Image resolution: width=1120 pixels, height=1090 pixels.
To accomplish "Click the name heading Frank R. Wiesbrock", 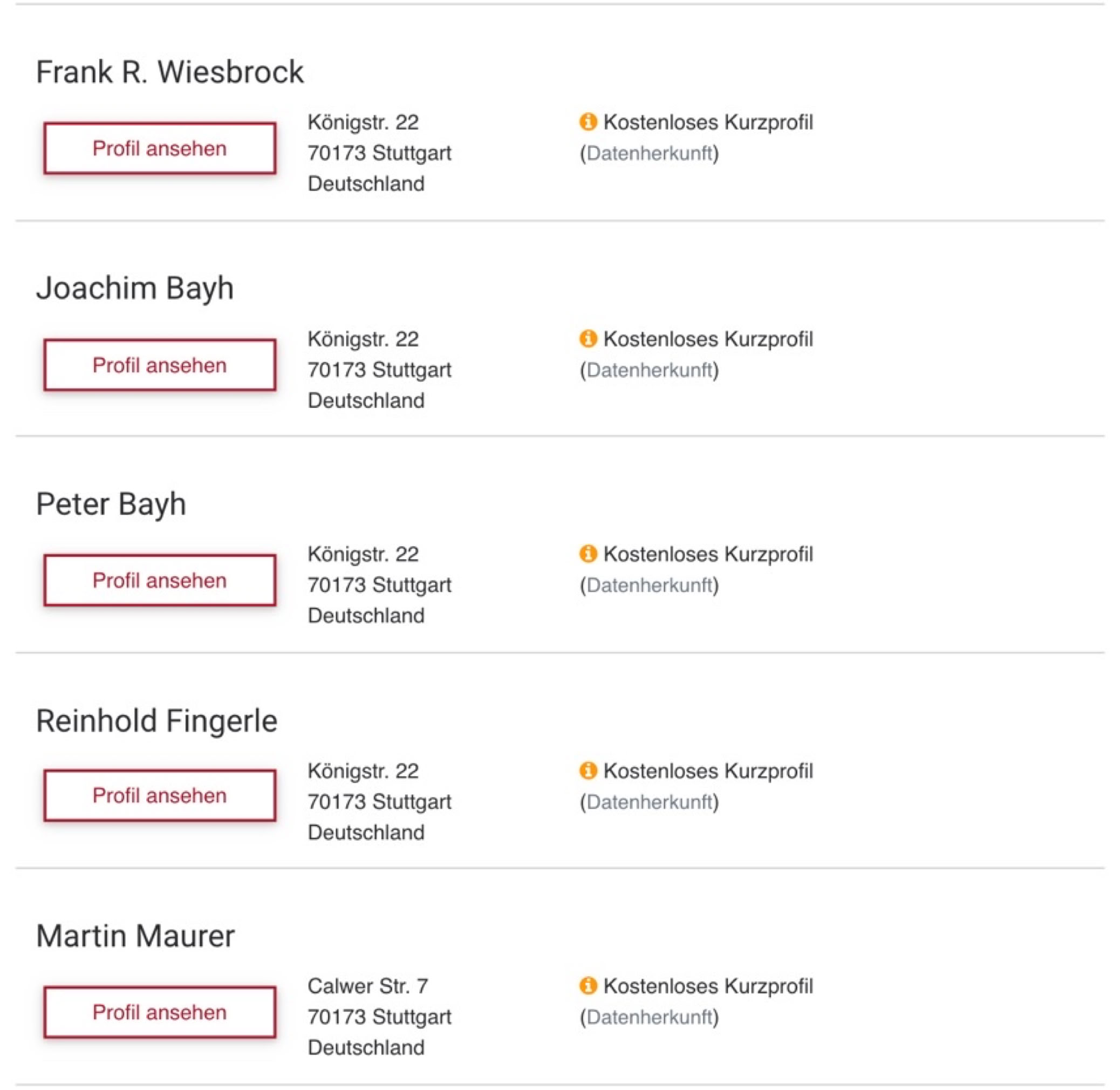I will point(169,72).
